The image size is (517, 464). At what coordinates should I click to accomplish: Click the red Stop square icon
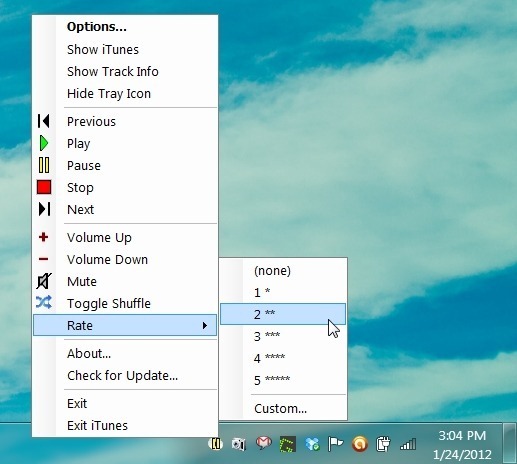coord(44,187)
